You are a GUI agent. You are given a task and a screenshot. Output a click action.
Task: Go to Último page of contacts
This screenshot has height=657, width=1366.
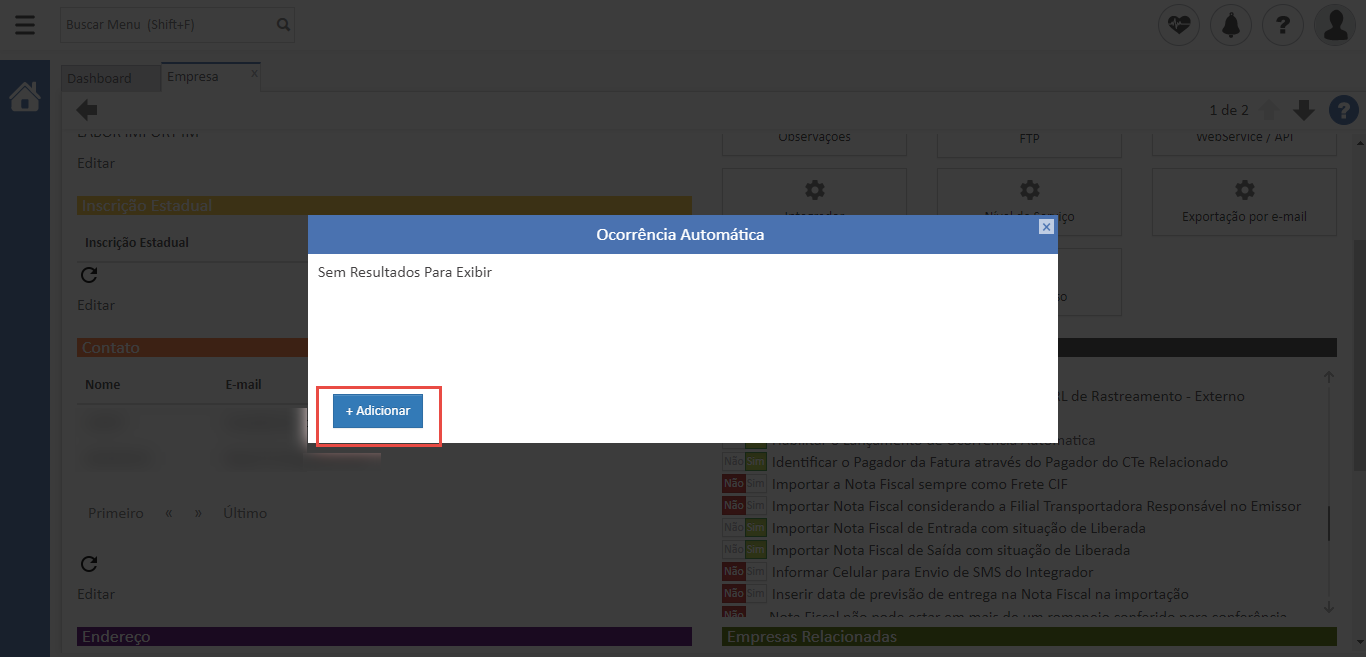tap(245, 513)
